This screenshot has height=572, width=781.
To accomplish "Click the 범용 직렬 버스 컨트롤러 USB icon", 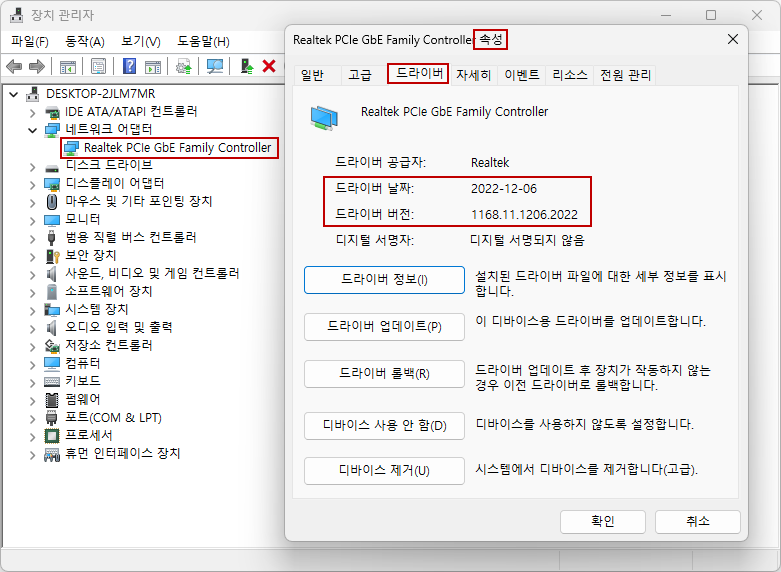I will 51,238.
